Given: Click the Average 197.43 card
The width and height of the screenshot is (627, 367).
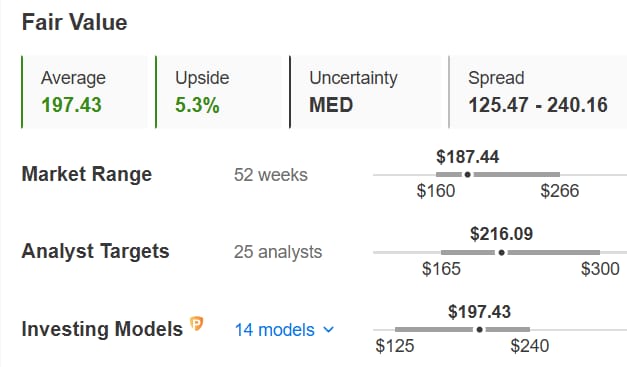Looking at the screenshot, I should click(84, 92).
